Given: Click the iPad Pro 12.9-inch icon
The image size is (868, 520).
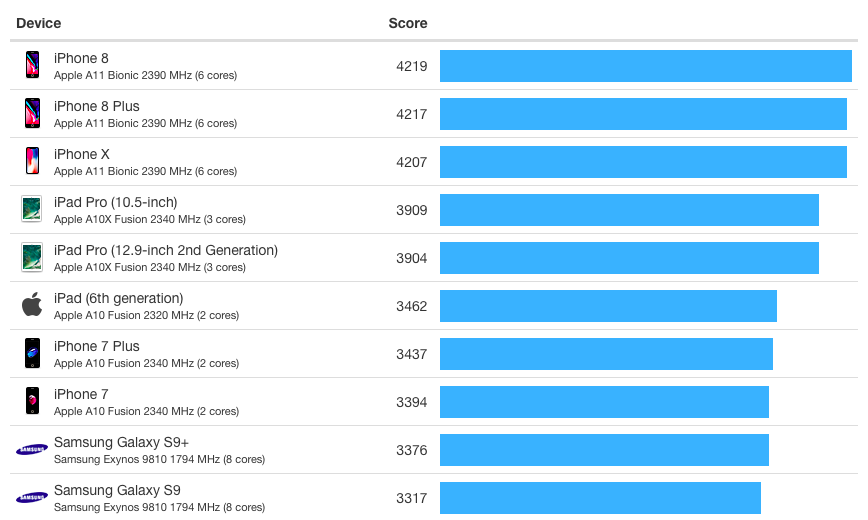Looking at the screenshot, I should (x=32, y=258).
